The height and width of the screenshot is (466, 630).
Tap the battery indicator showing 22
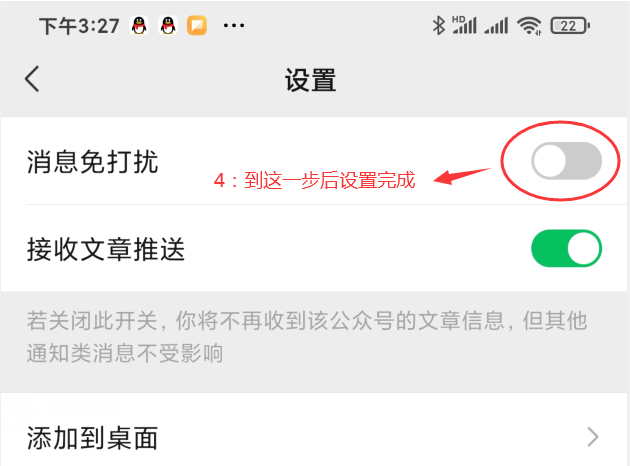[x=570, y=26]
